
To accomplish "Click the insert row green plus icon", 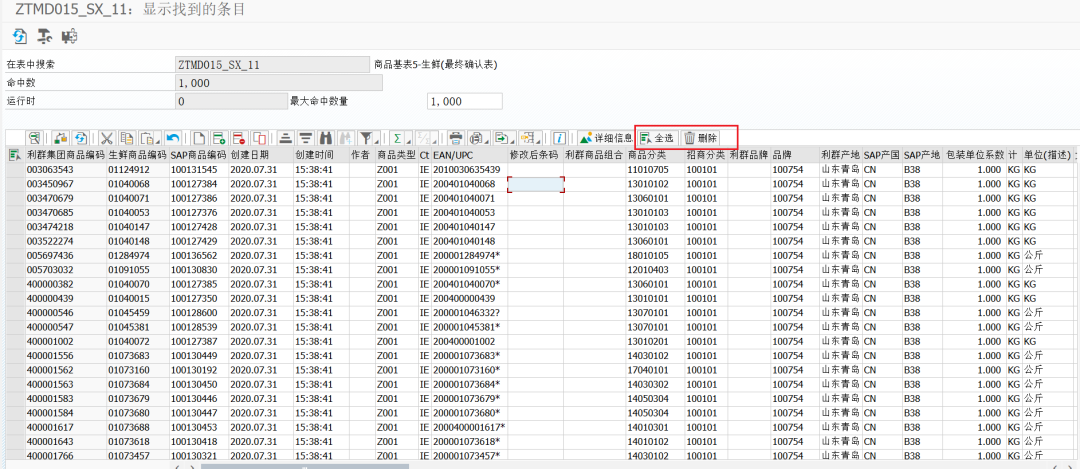I will tap(219, 138).
